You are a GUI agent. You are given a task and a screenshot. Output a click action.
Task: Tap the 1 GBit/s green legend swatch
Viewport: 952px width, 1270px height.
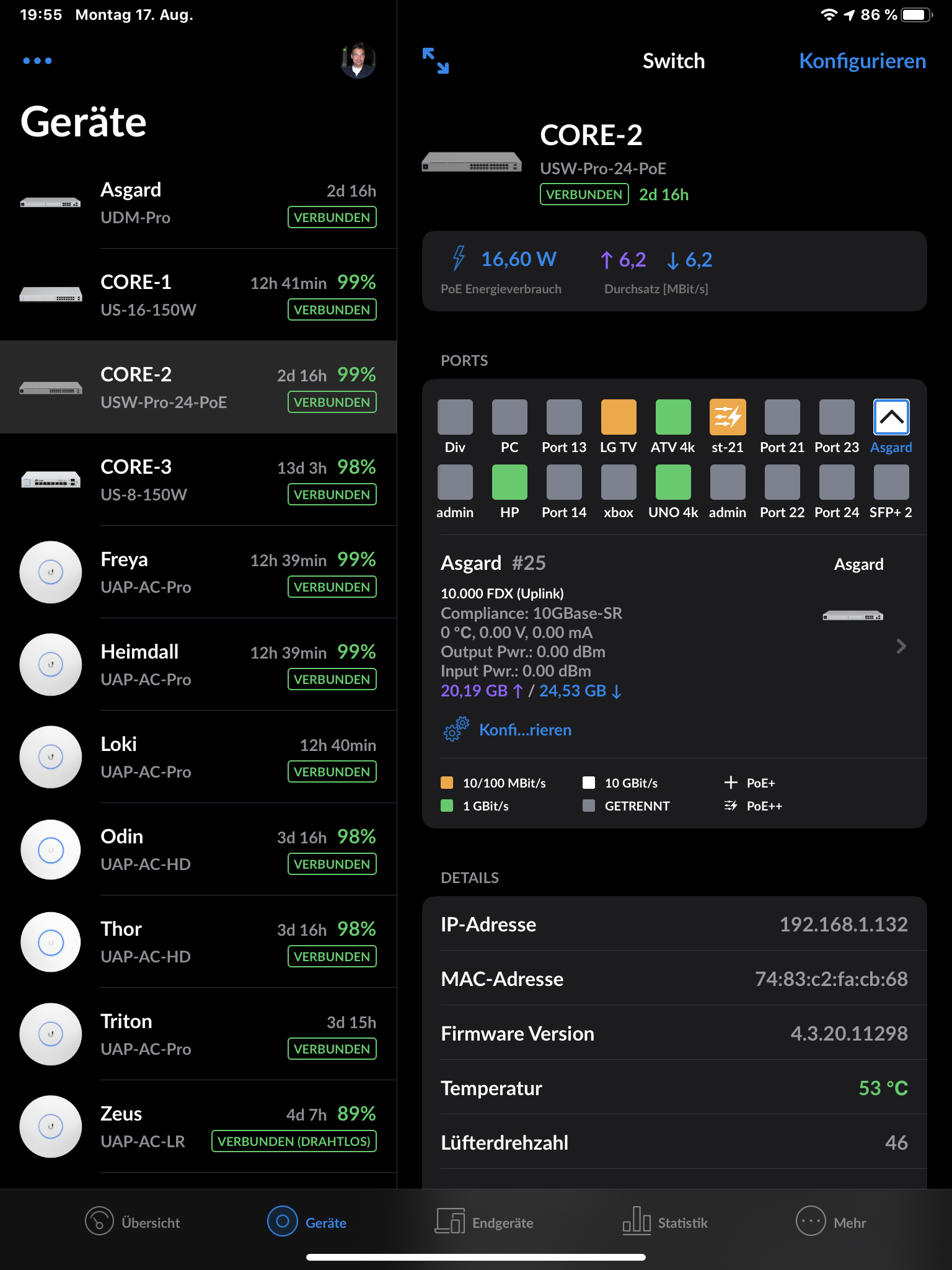tap(447, 806)
